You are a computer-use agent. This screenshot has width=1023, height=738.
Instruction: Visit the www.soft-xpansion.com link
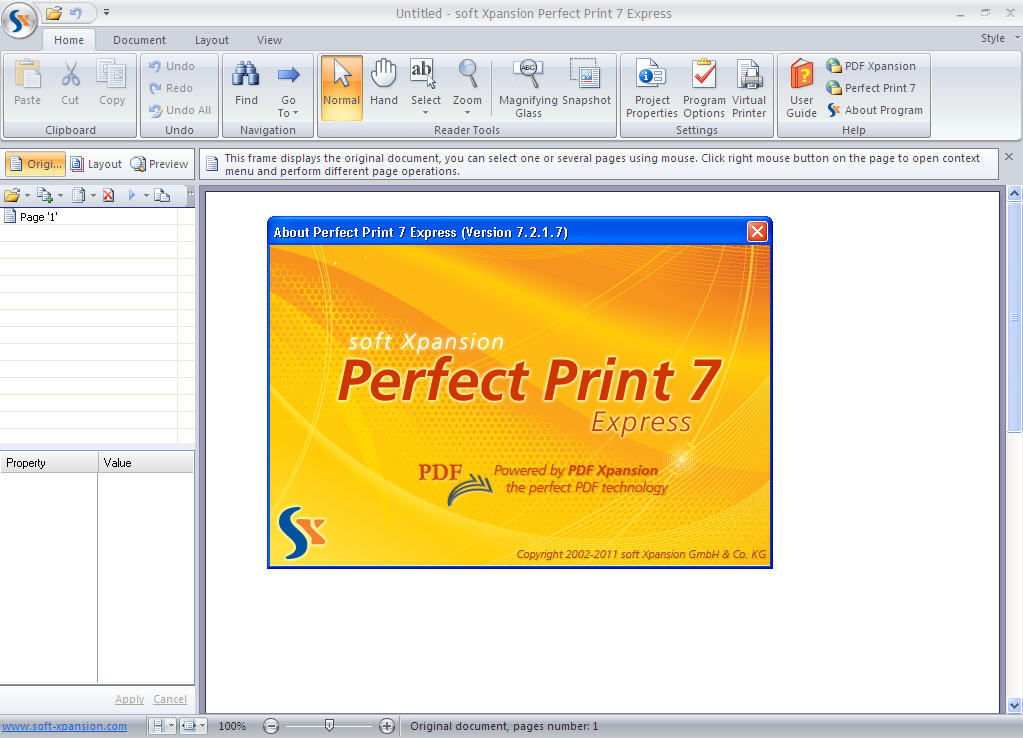point(64,726)
